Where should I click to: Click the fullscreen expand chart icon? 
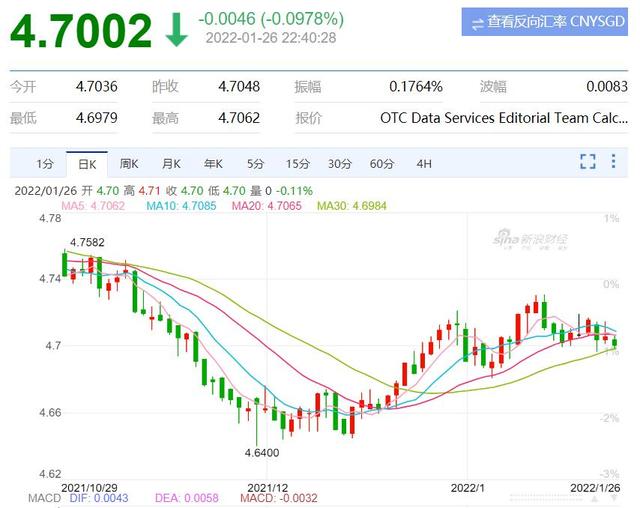tap(588, 162)
